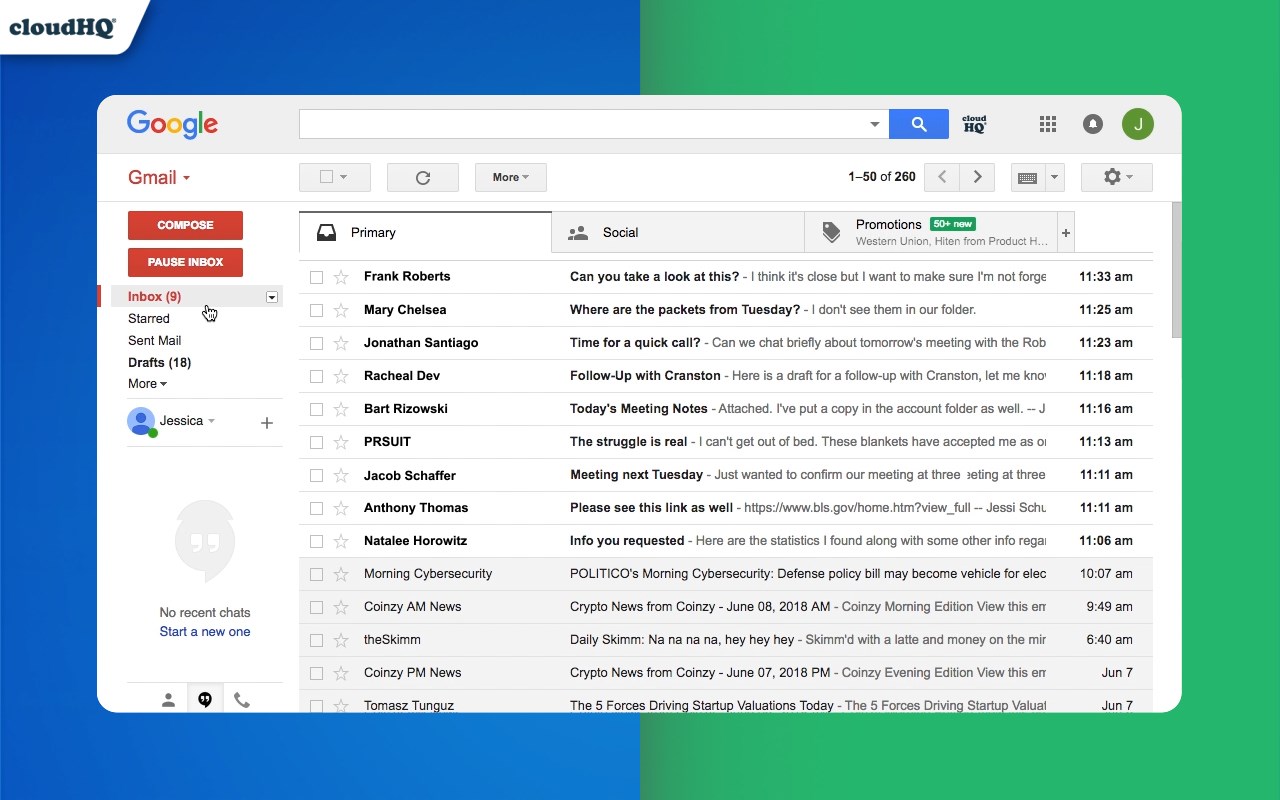Tick the Jonathan Santiago email checkbox
The height and width of the screenshot is (800, 1280).
pyautogui.click(x=316, y=343)
